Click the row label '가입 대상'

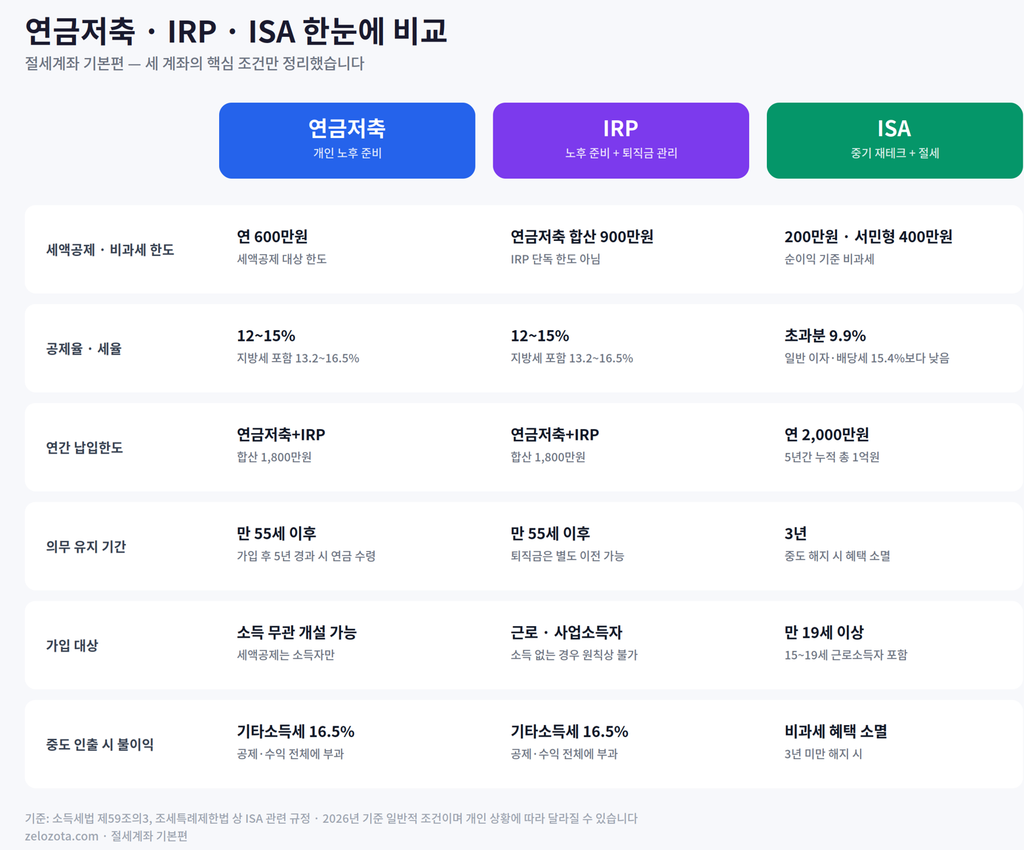click(72, 646)
